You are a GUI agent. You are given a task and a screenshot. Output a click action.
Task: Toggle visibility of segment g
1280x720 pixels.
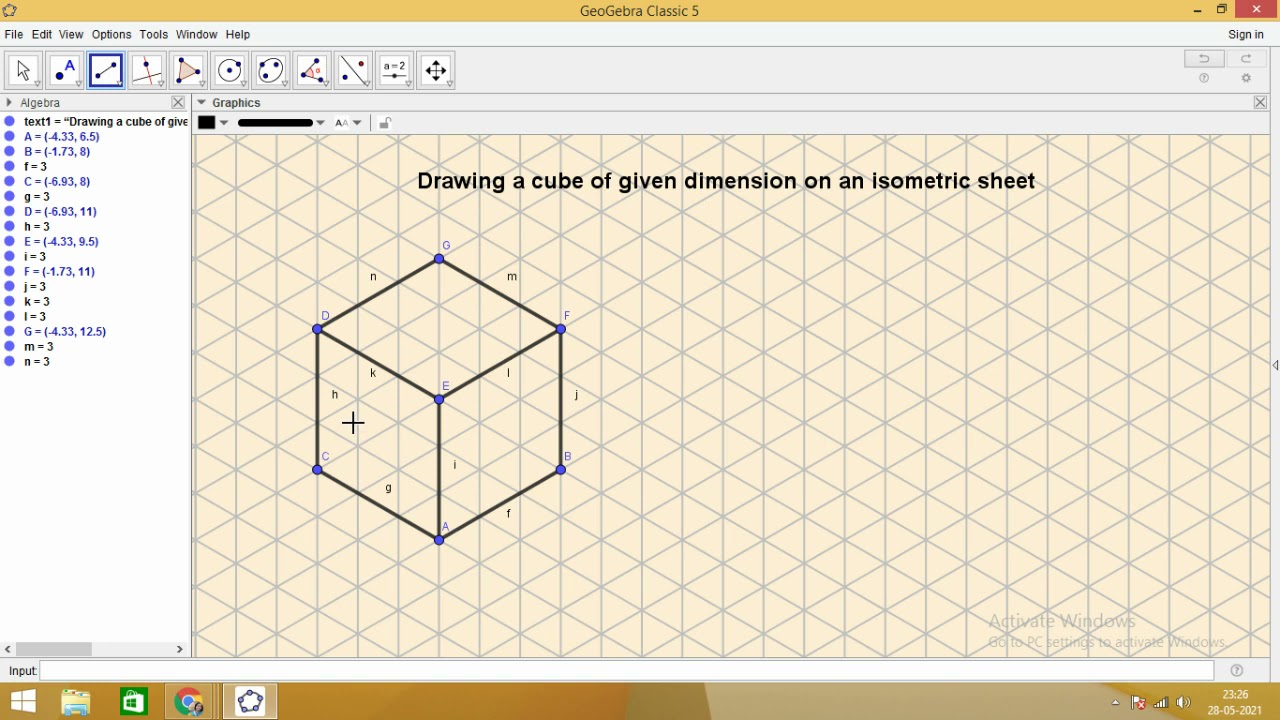[x=10, y=197]
